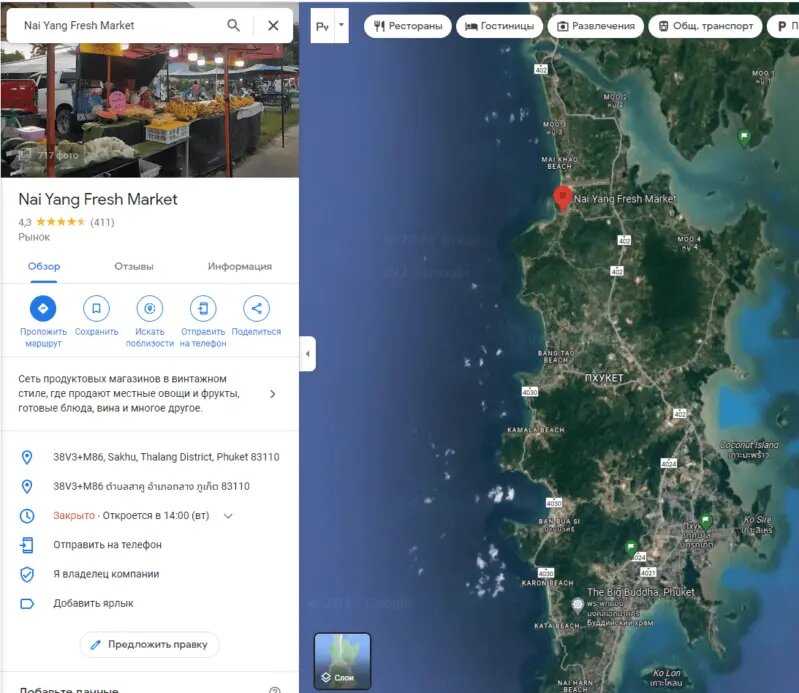The height and width of the screenshot is (693, 799).
Task: Open the Ру language dropdown arrow
Action: click(x=341, y=25)
